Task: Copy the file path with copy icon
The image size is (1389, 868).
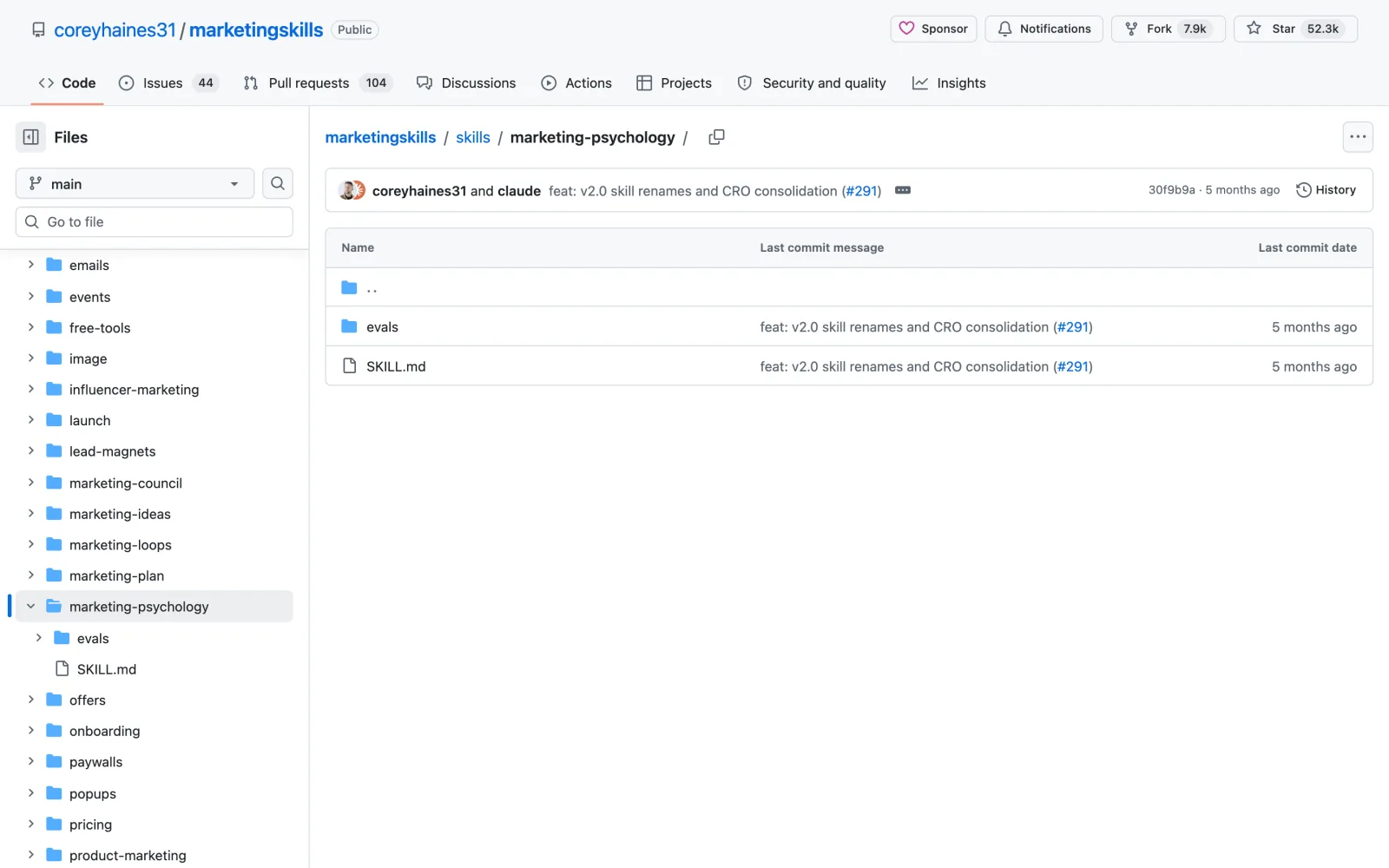Action: pyautogui.click(x=716, y=137)
